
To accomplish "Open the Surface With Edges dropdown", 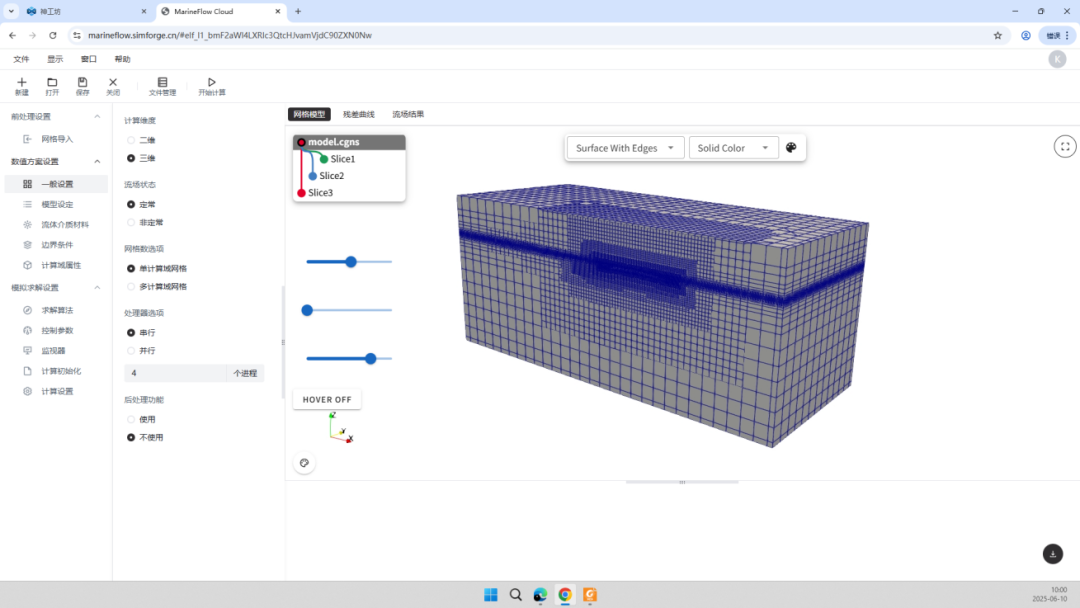I will point(625,148).
